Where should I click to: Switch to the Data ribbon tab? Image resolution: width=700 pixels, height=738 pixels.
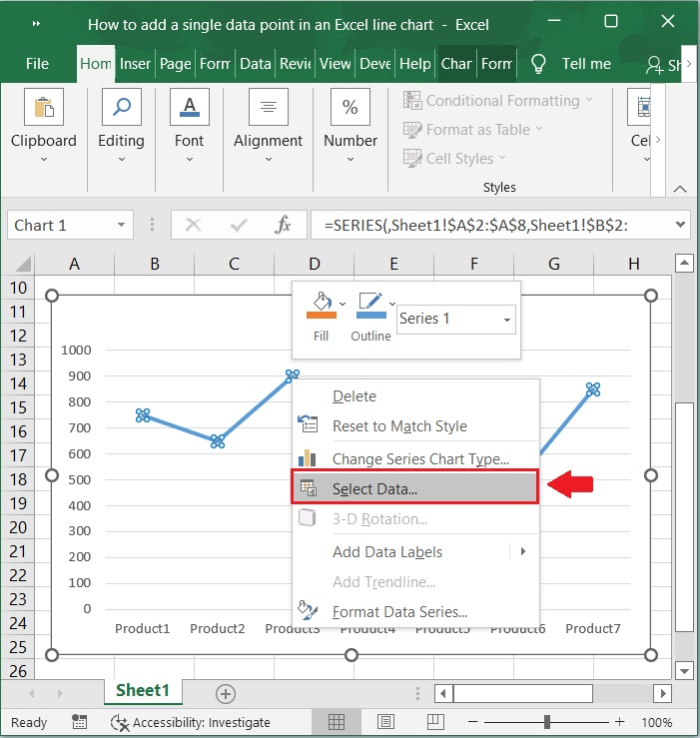[x=255, y=64]
